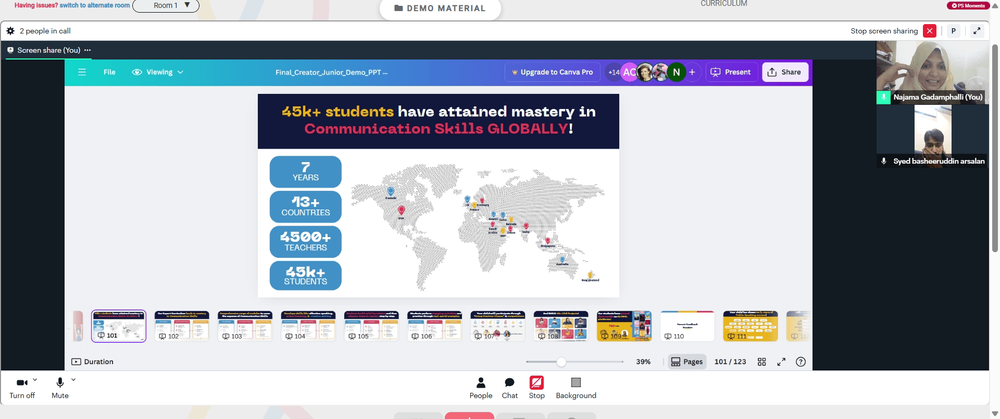
Task: Select slide thumbnail 102
Action: pos(182,326)
